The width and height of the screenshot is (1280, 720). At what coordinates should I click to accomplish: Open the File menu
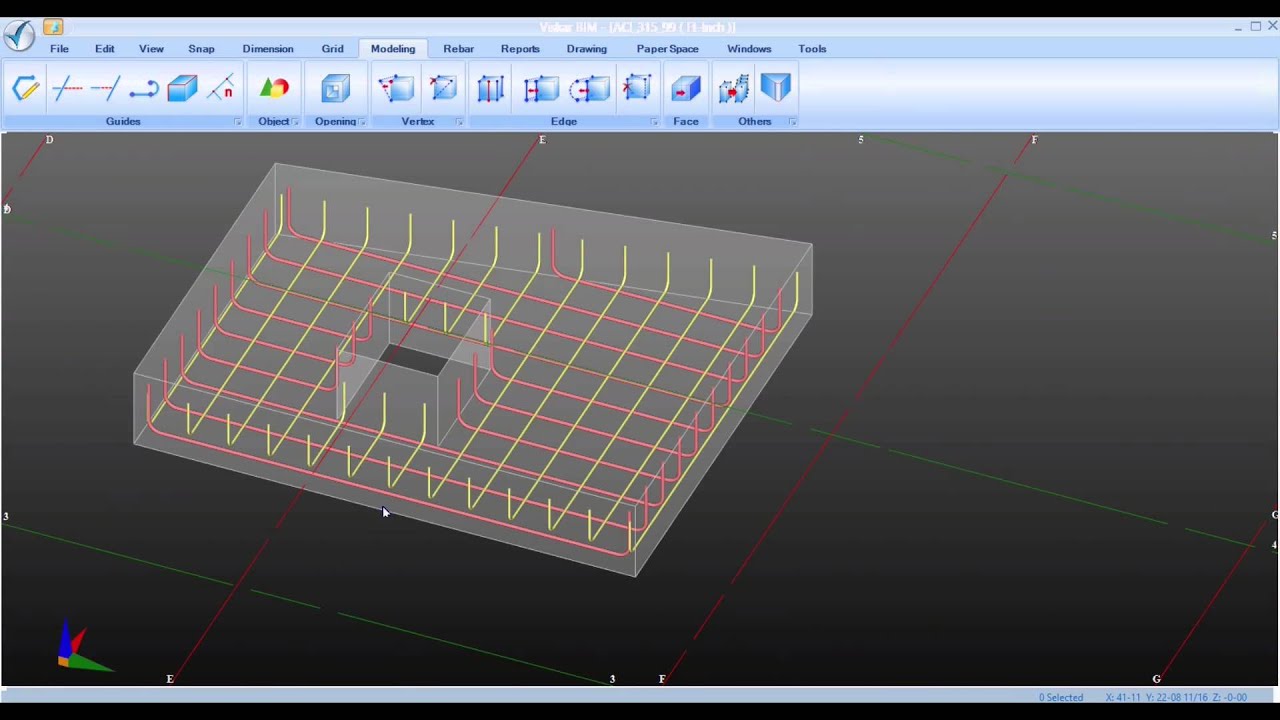59,49
